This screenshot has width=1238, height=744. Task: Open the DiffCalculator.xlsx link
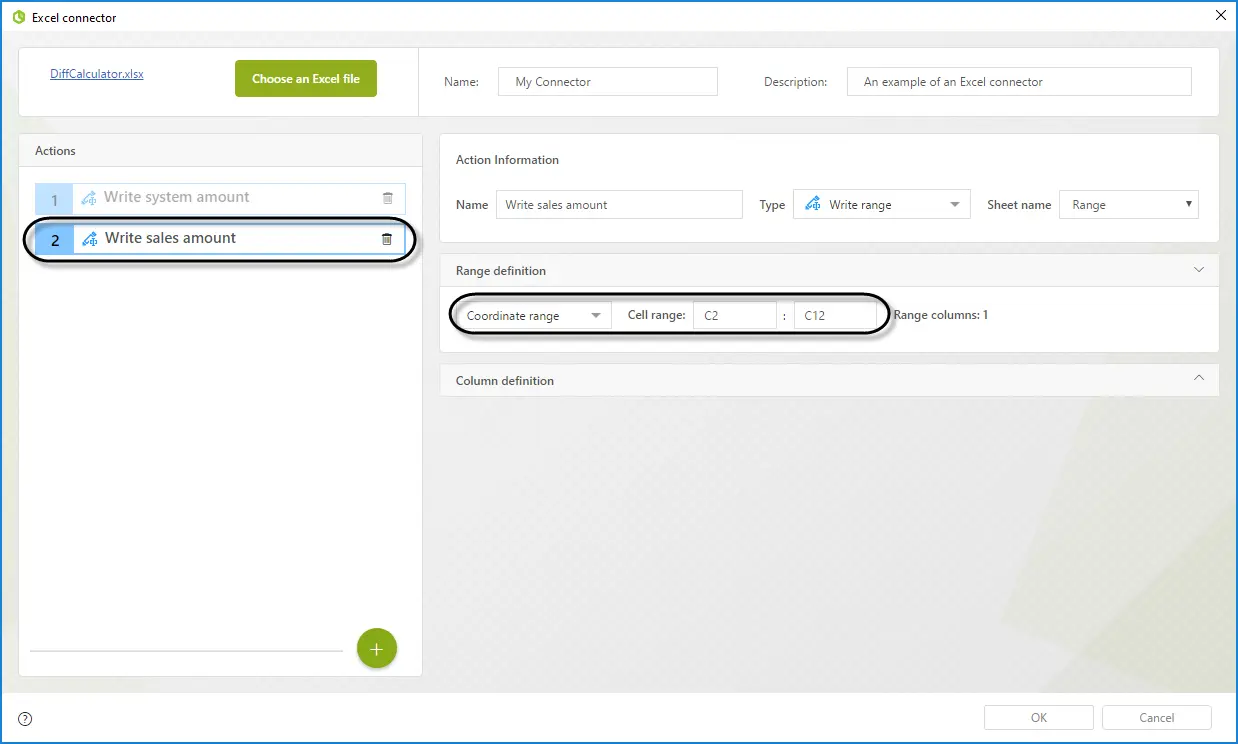point(97,74)
